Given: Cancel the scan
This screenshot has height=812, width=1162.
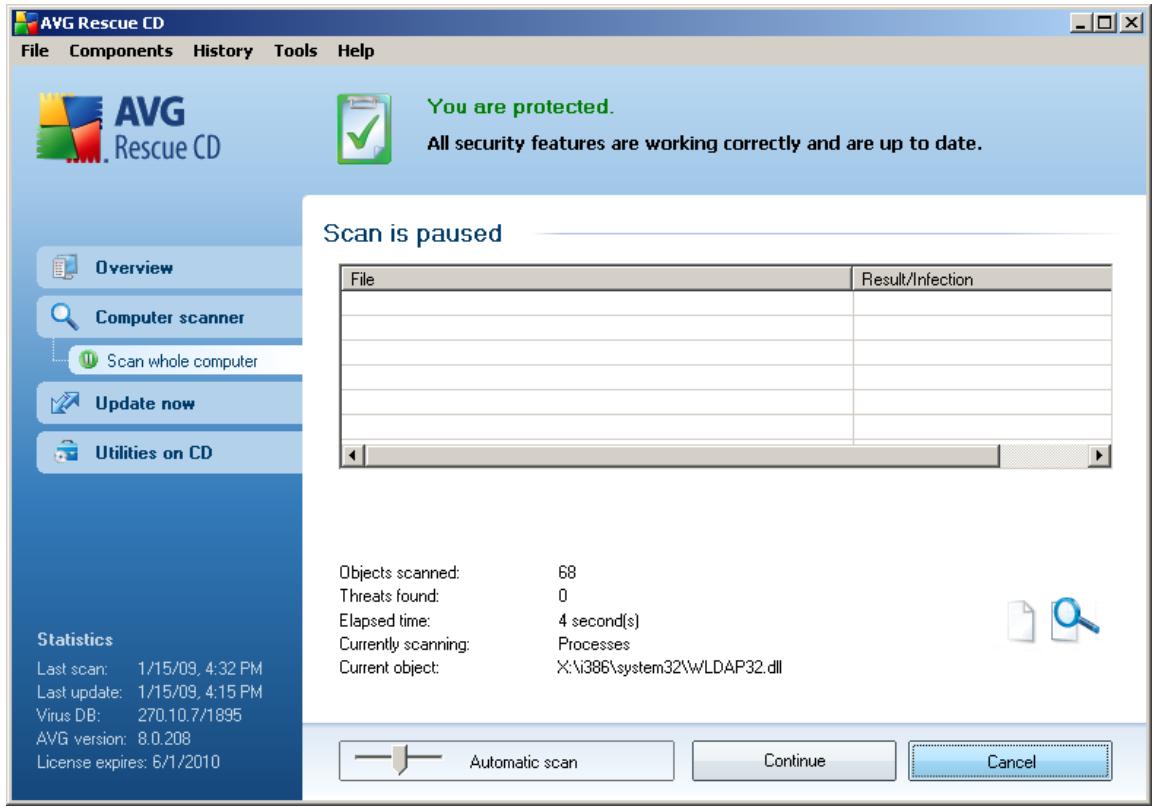Looking at the screenshot, I should [x=1011, y=761].
